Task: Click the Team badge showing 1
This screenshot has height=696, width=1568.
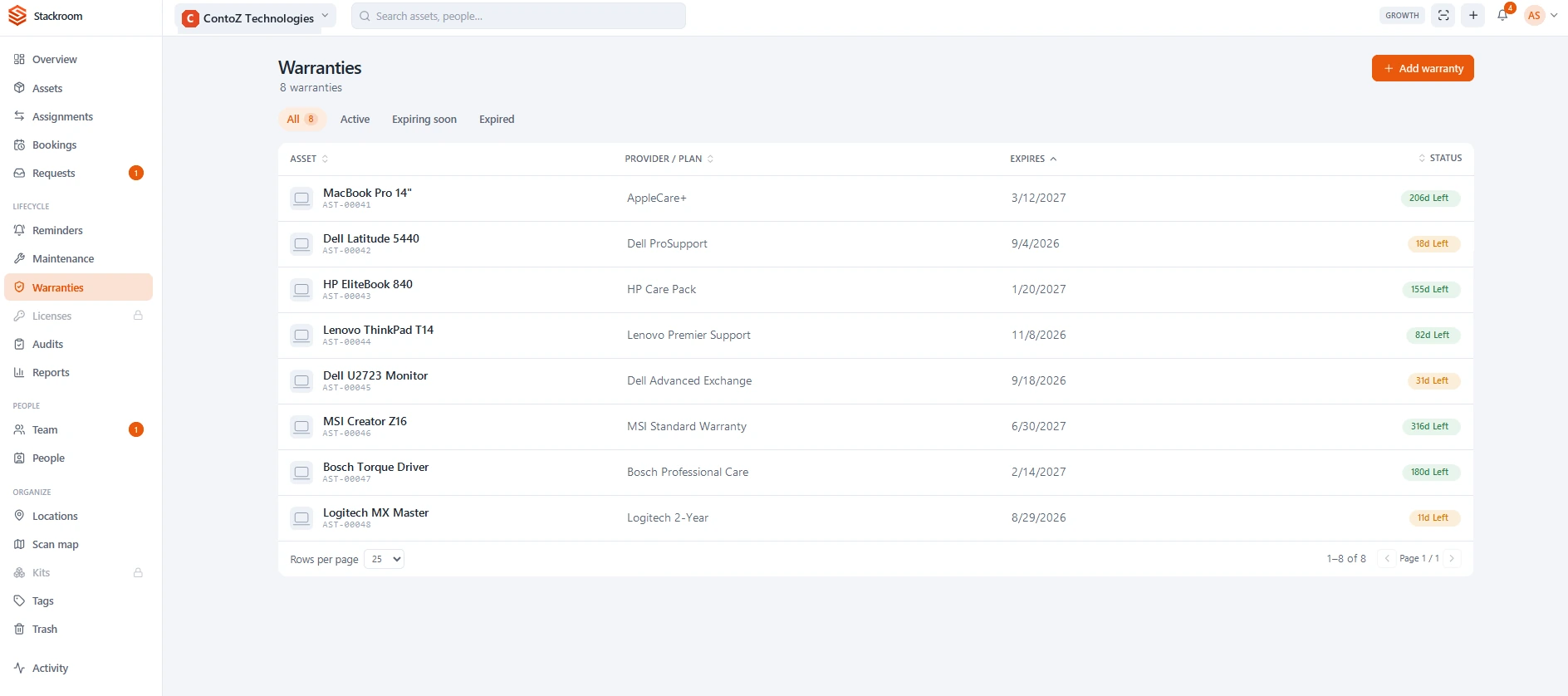Action: (x=136, y=429)
